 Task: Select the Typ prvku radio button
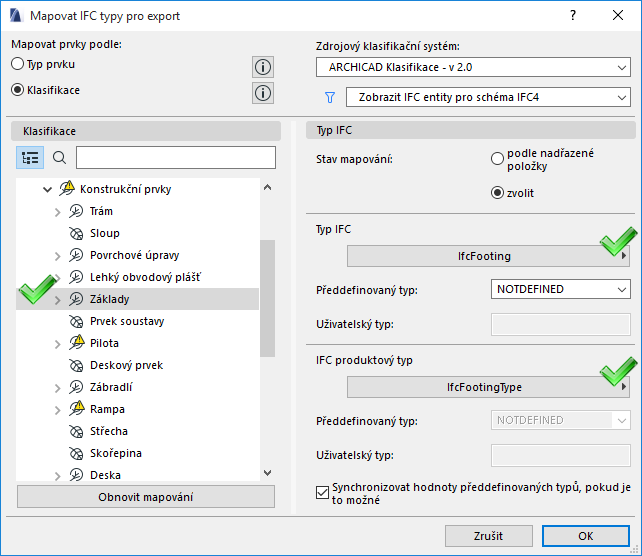tap(17, 64)
